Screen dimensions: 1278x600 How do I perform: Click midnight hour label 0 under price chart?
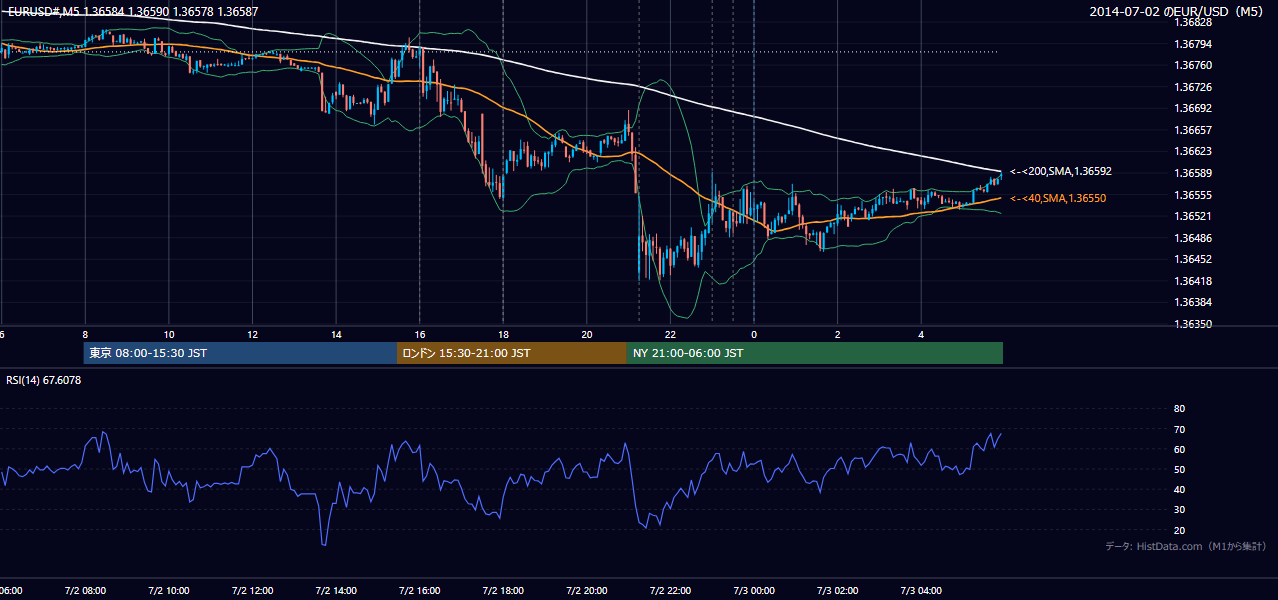pos(754,335)
